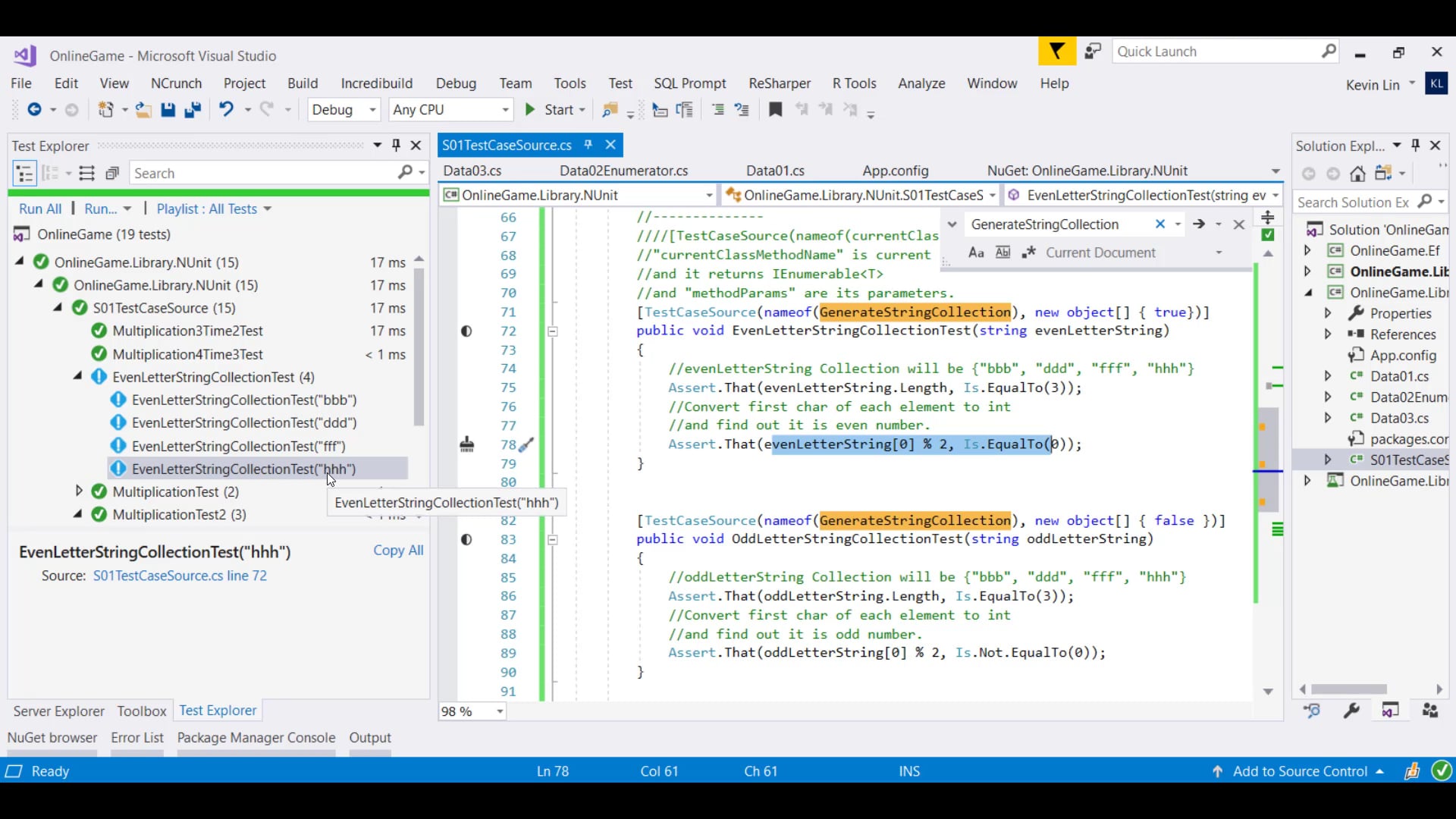
Task: Click the Undo toolbar icon
Action: coord(226,109)
